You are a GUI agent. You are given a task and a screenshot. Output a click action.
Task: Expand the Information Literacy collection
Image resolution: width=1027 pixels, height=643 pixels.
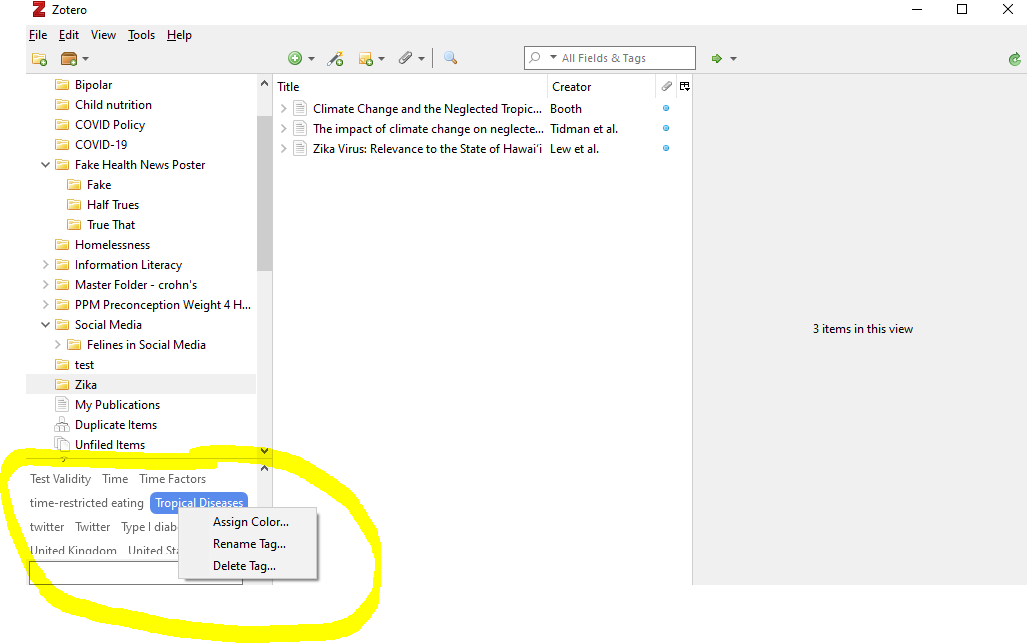click(45, 265)
